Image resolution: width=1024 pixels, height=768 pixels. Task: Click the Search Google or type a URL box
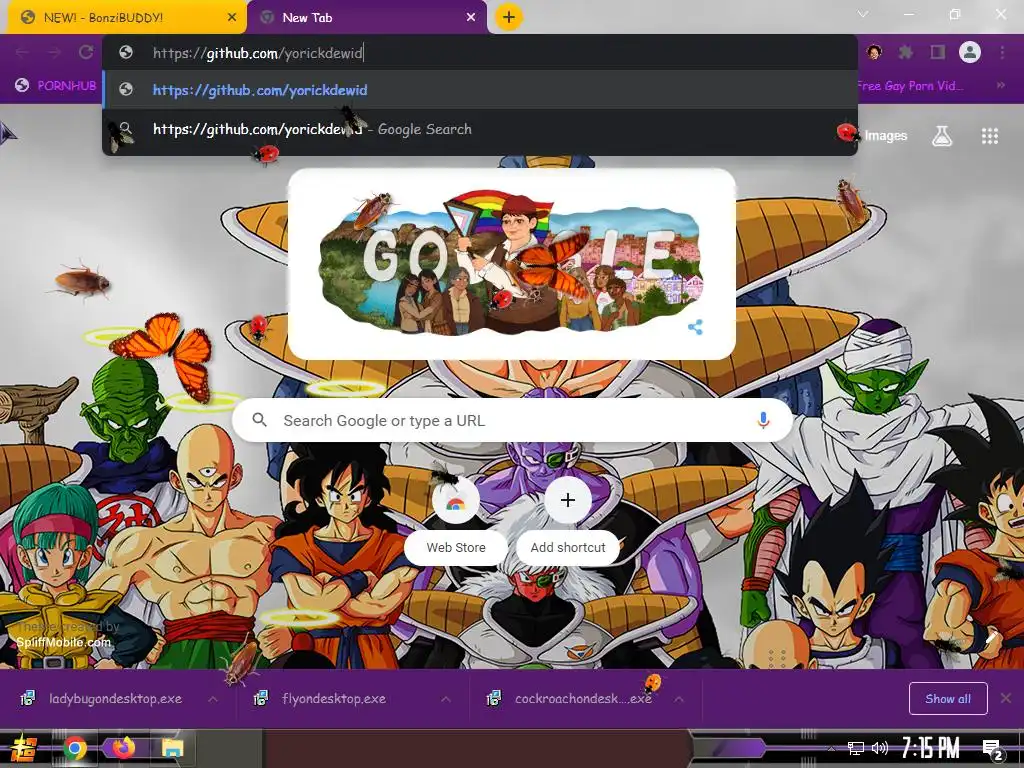pyautogui.click(x=513, y=421)
